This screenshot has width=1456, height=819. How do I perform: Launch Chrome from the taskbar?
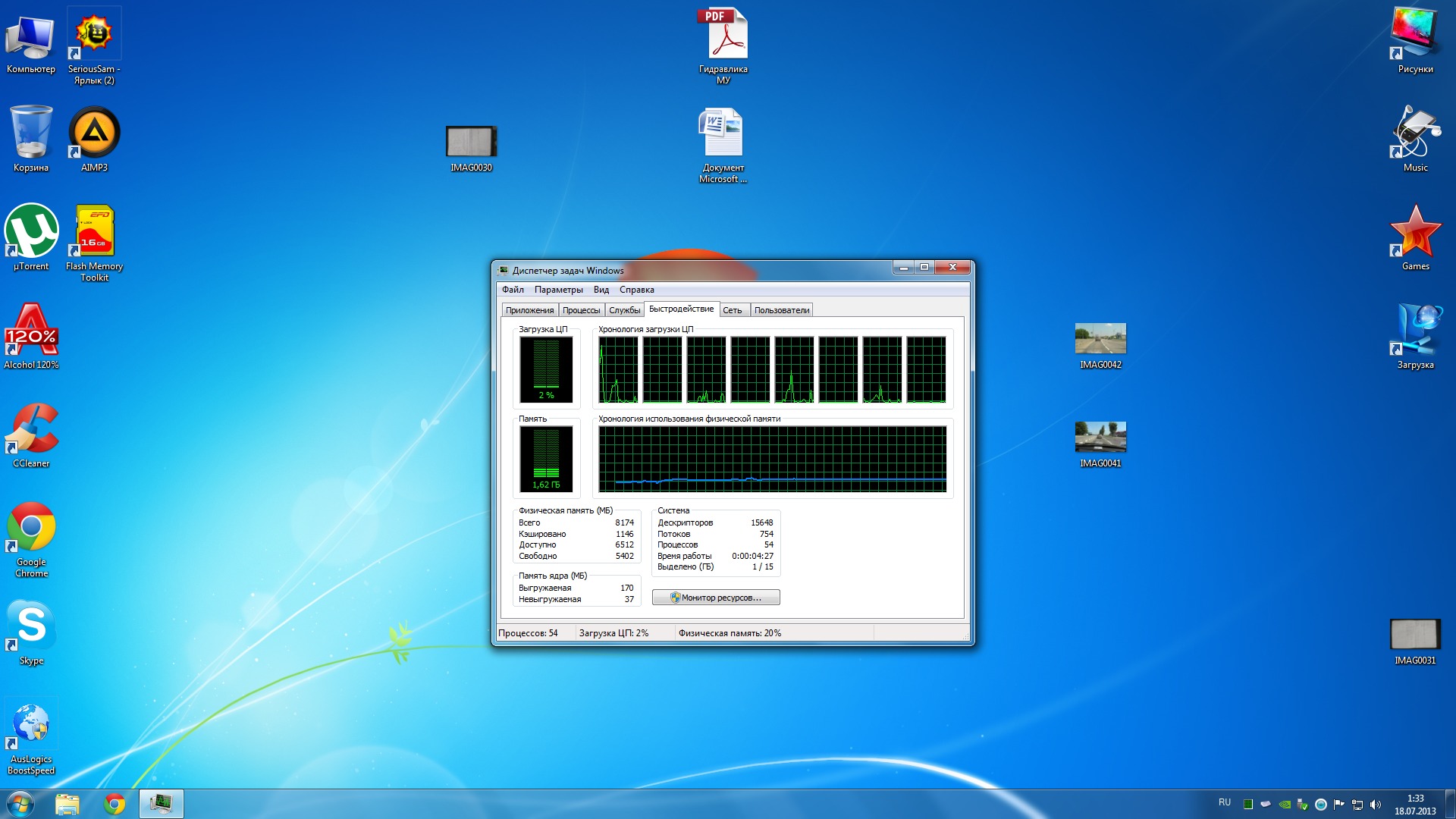click(115, 804)
